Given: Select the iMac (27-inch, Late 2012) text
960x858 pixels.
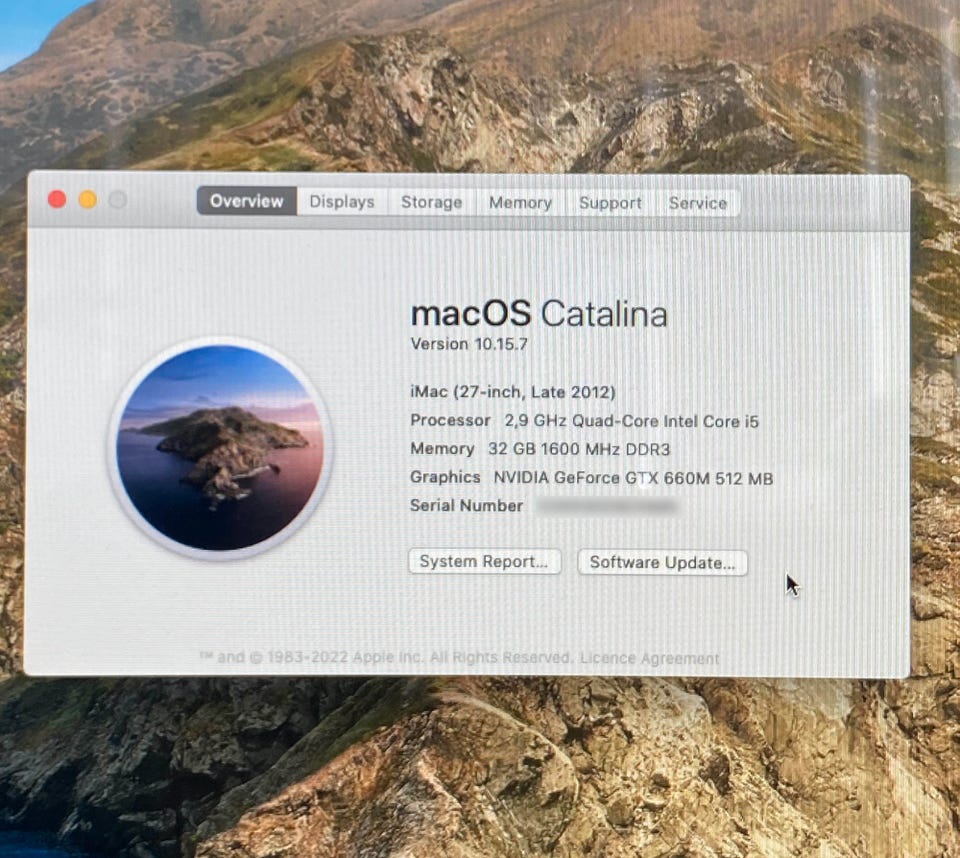Looking at the screenshot, I should [513, 392].
